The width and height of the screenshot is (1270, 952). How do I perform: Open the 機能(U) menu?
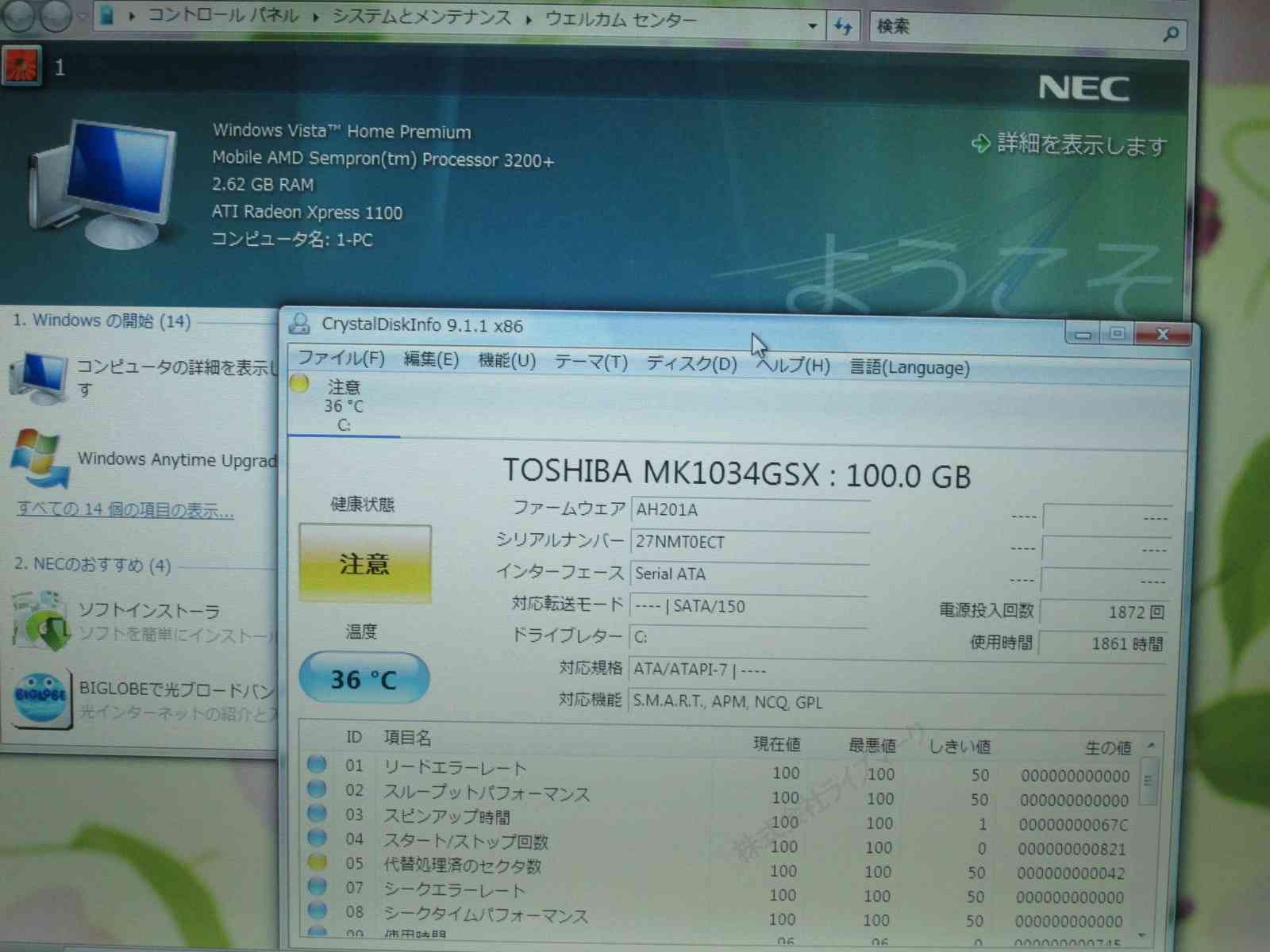tap(506, 361)
